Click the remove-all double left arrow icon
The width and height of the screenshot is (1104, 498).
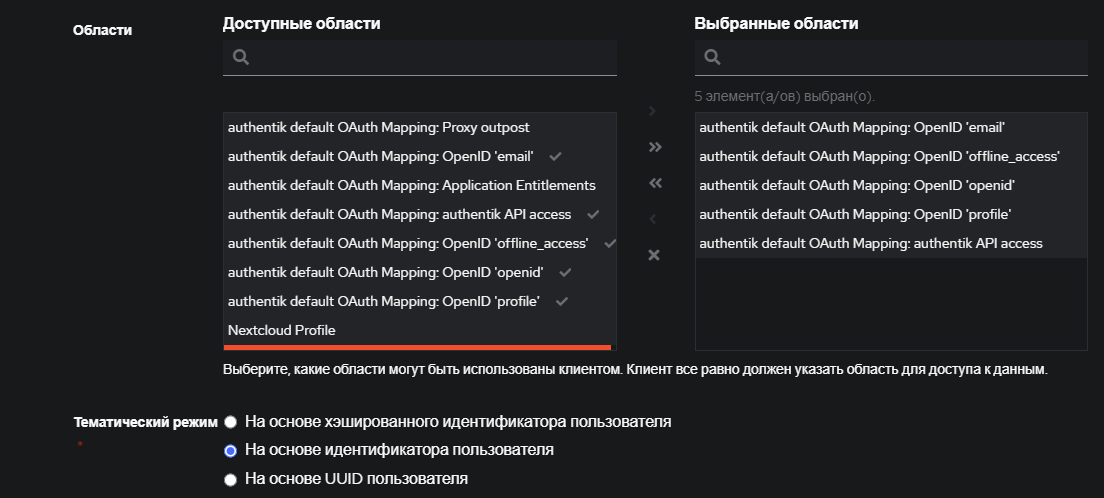pos(655,183)
